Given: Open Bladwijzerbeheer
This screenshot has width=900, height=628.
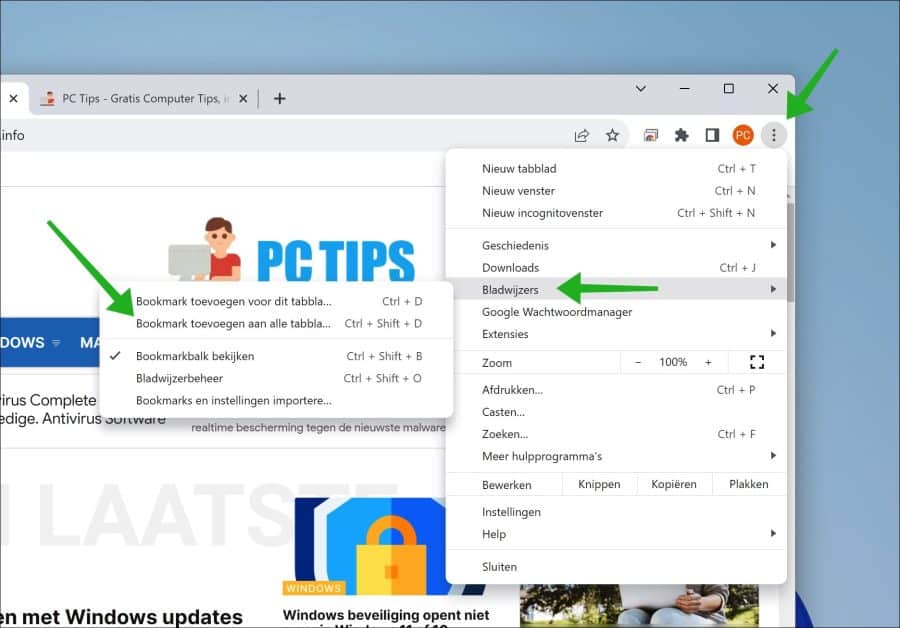Looking at the screenshot, I should coord(276,378).
